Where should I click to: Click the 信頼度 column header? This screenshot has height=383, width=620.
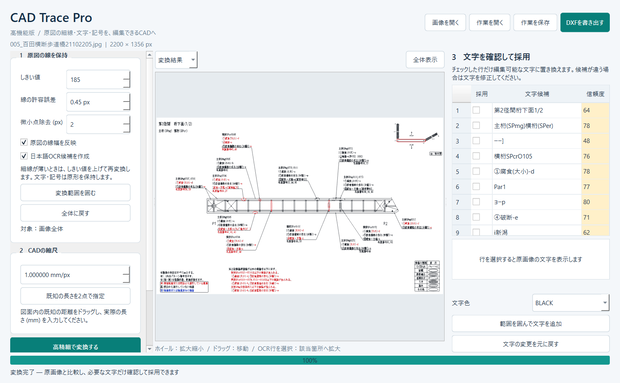[595, 94]
